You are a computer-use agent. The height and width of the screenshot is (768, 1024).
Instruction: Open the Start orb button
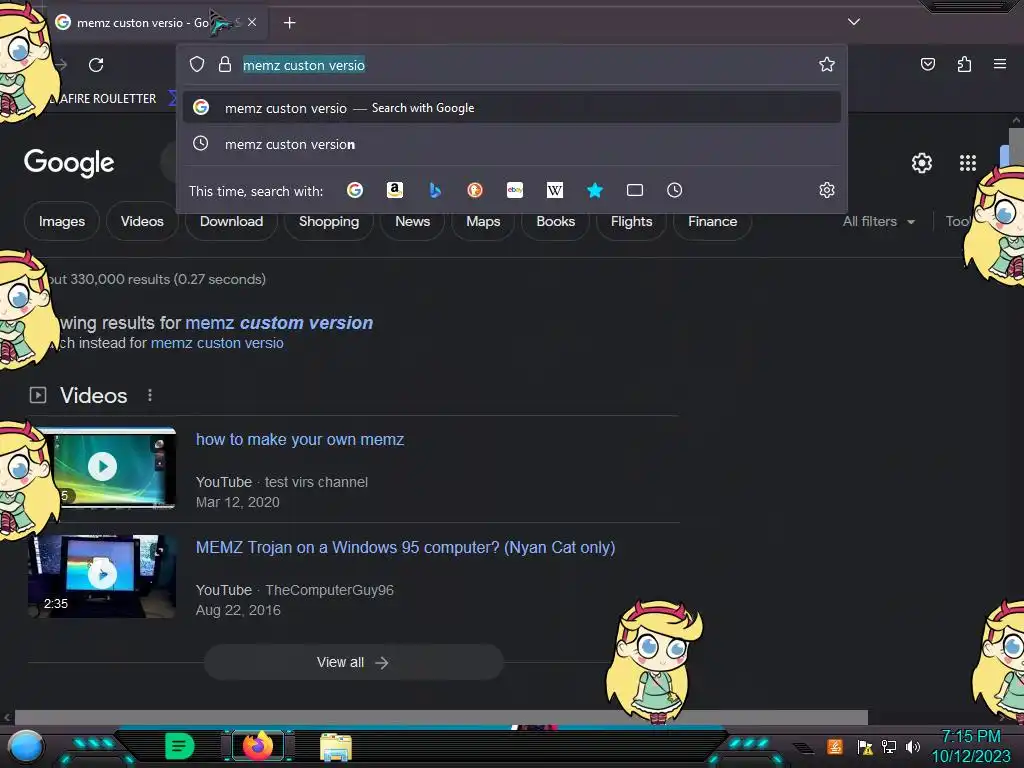click(x=25, y=746)
